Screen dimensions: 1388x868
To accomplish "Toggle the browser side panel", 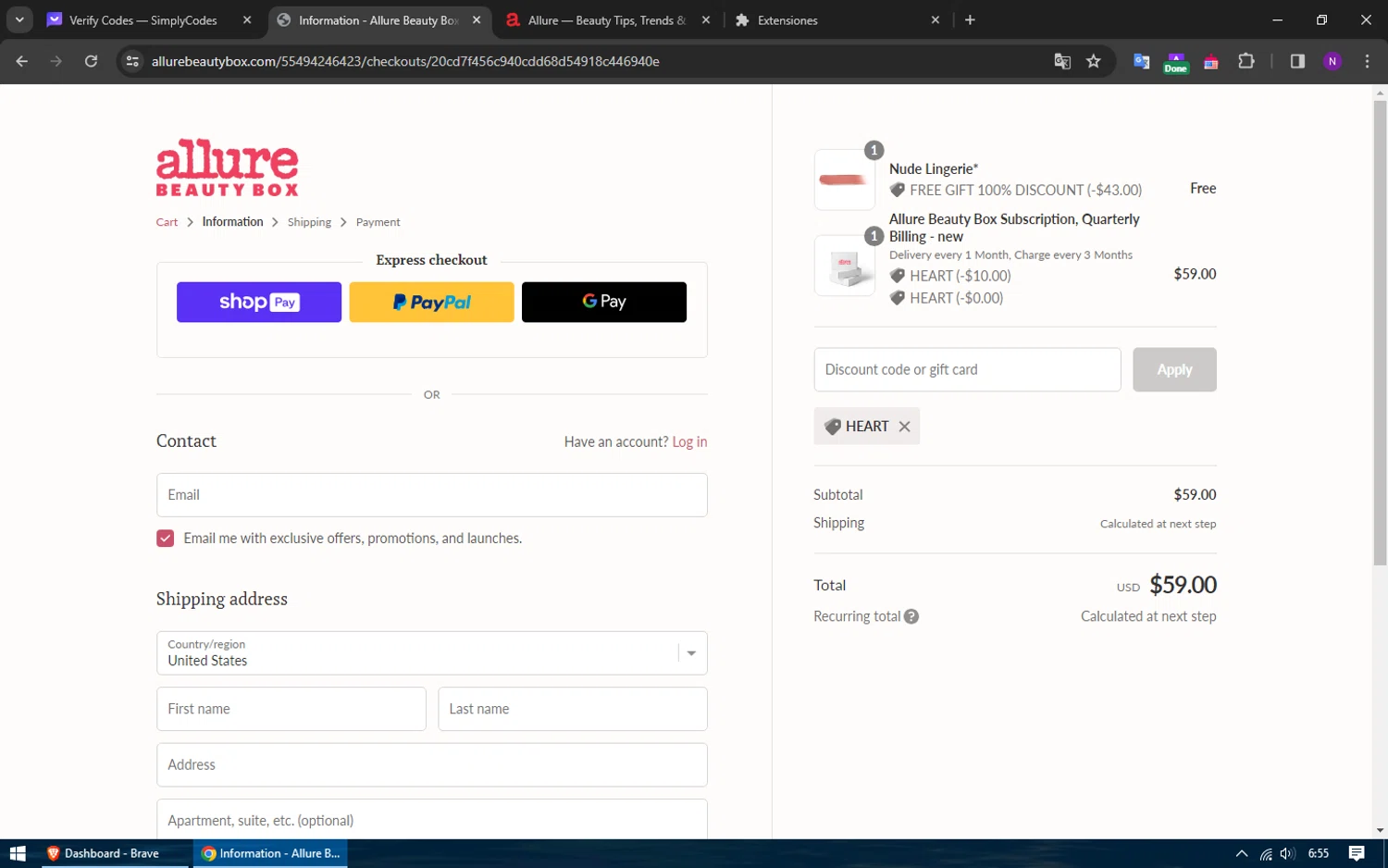I will click(1297, 61).
